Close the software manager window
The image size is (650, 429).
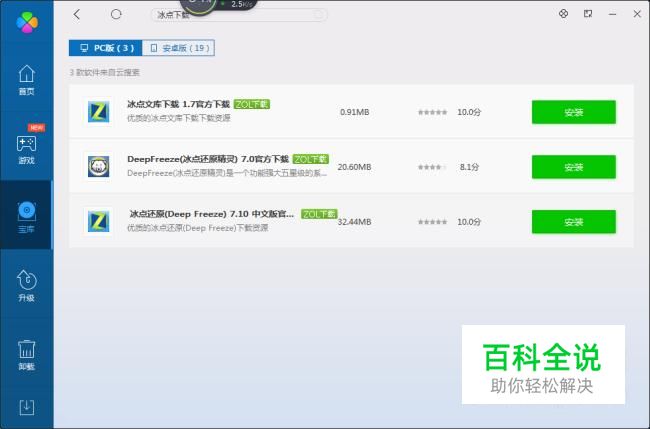[637, 14]
